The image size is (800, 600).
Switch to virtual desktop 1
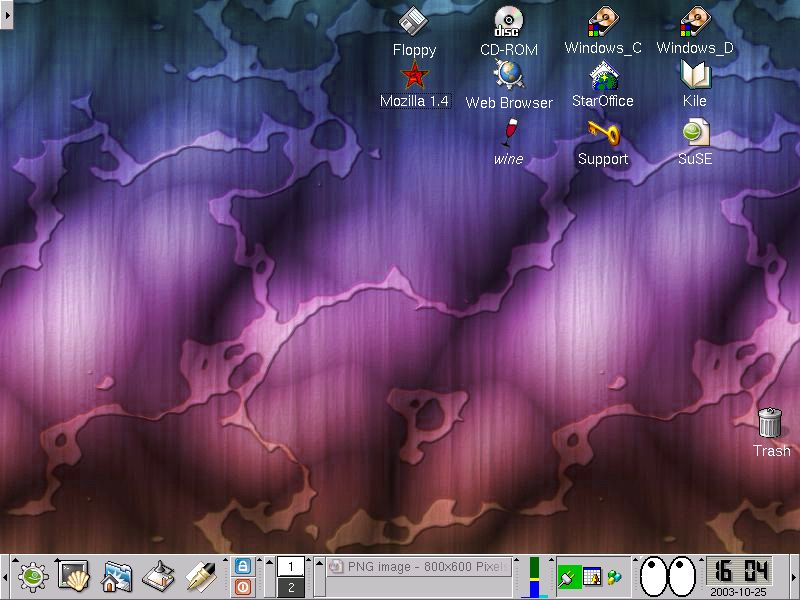pos(291,566)
